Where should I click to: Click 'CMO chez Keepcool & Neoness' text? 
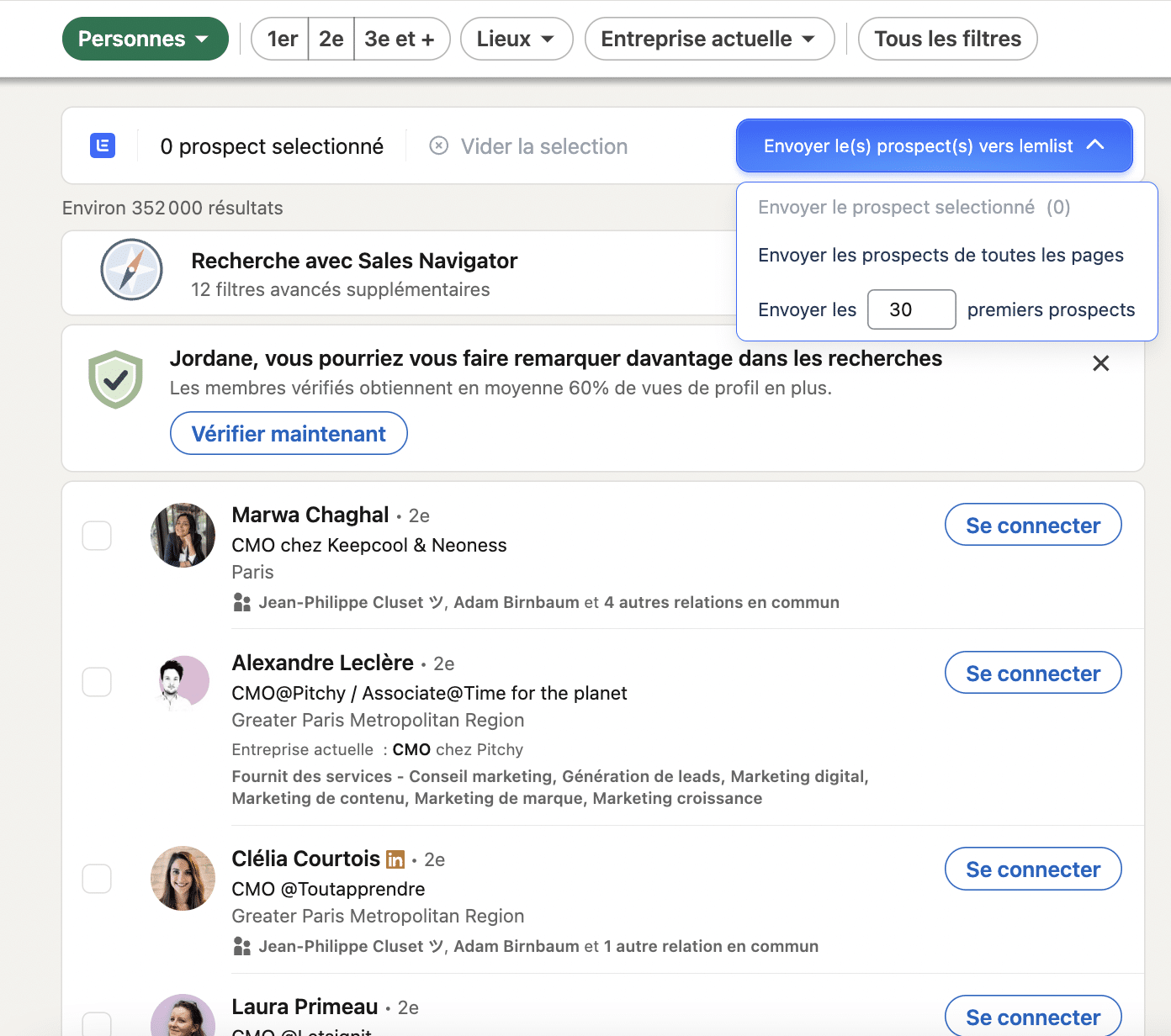(x=369, y=545)
